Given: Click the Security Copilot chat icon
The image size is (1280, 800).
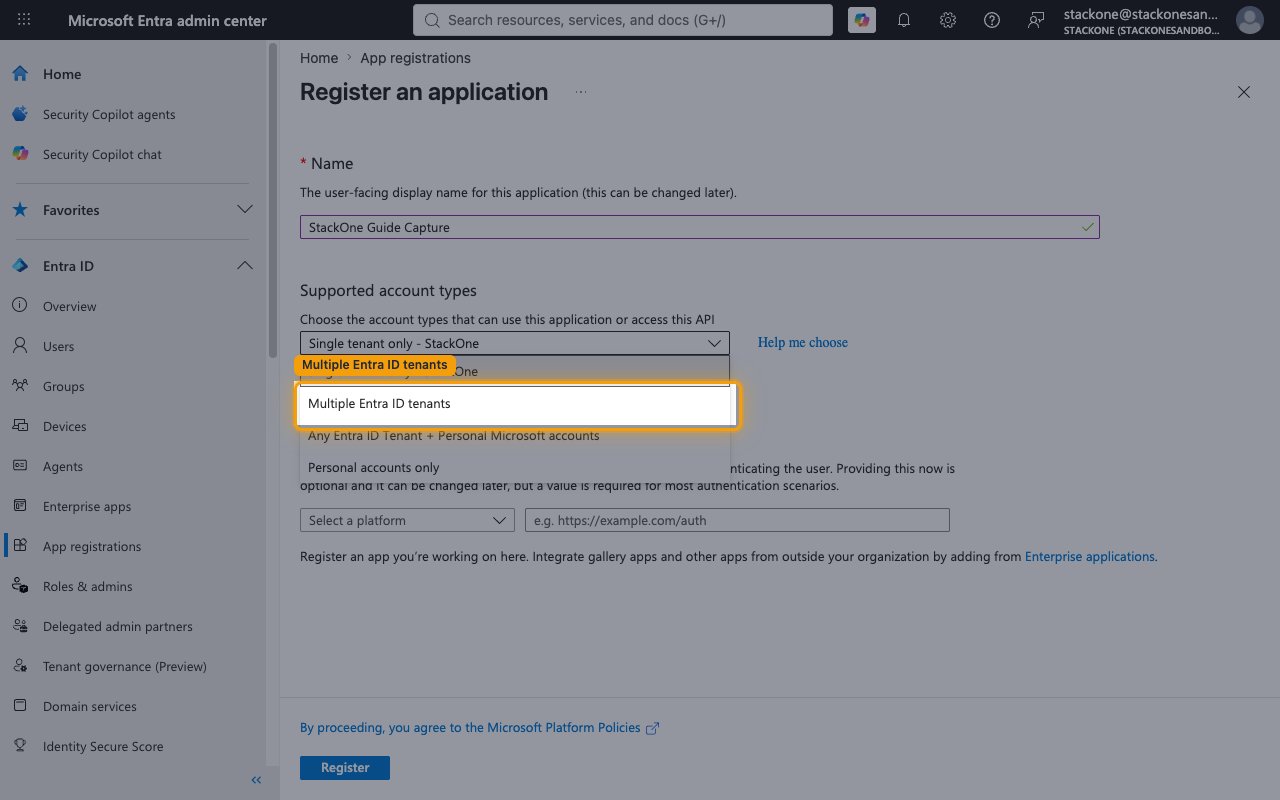Looking at the screenshot, I should [x=20, y=154].
